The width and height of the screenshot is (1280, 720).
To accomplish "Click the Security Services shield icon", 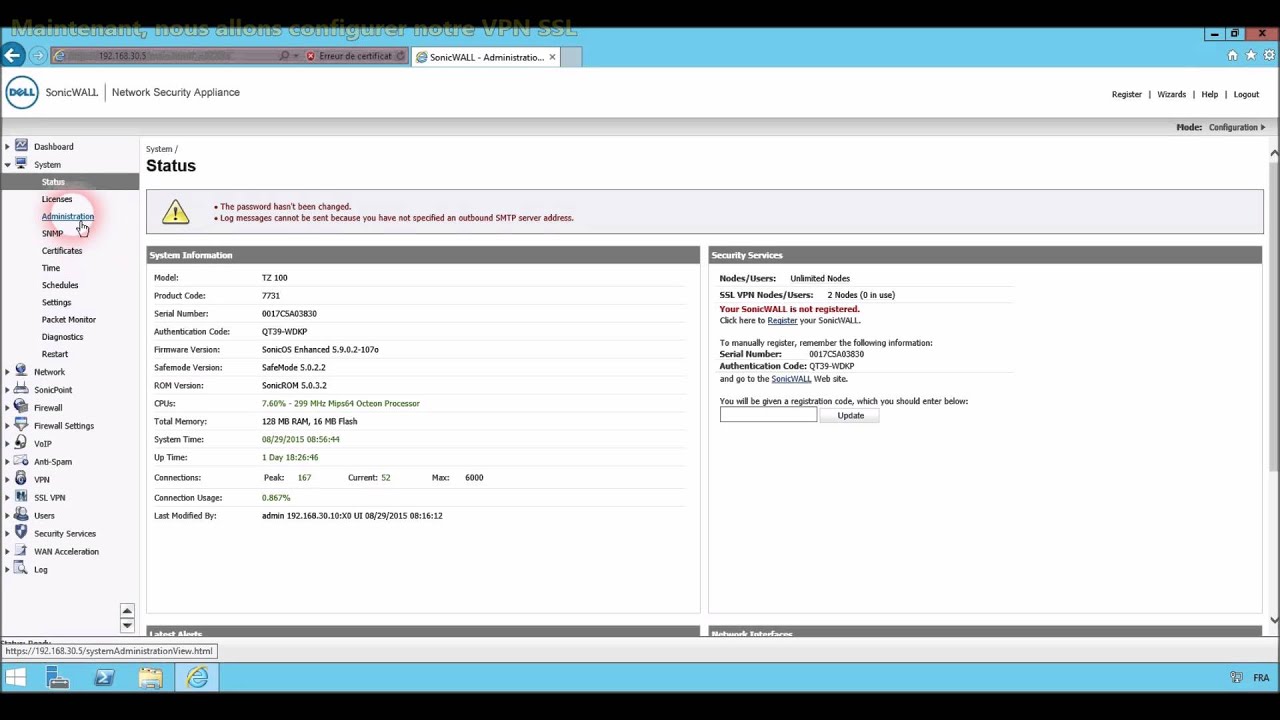I will pos(21,533).
